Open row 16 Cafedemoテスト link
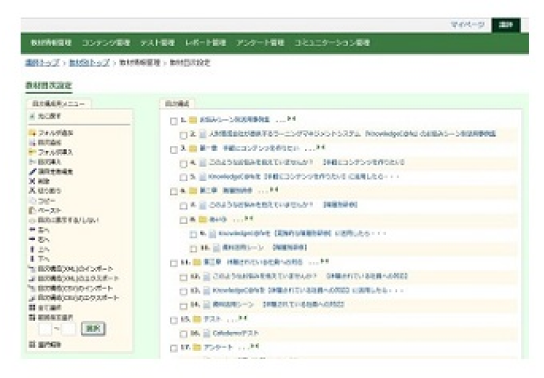Viewport: 544px width, 378px height. [x=236, y=333]
